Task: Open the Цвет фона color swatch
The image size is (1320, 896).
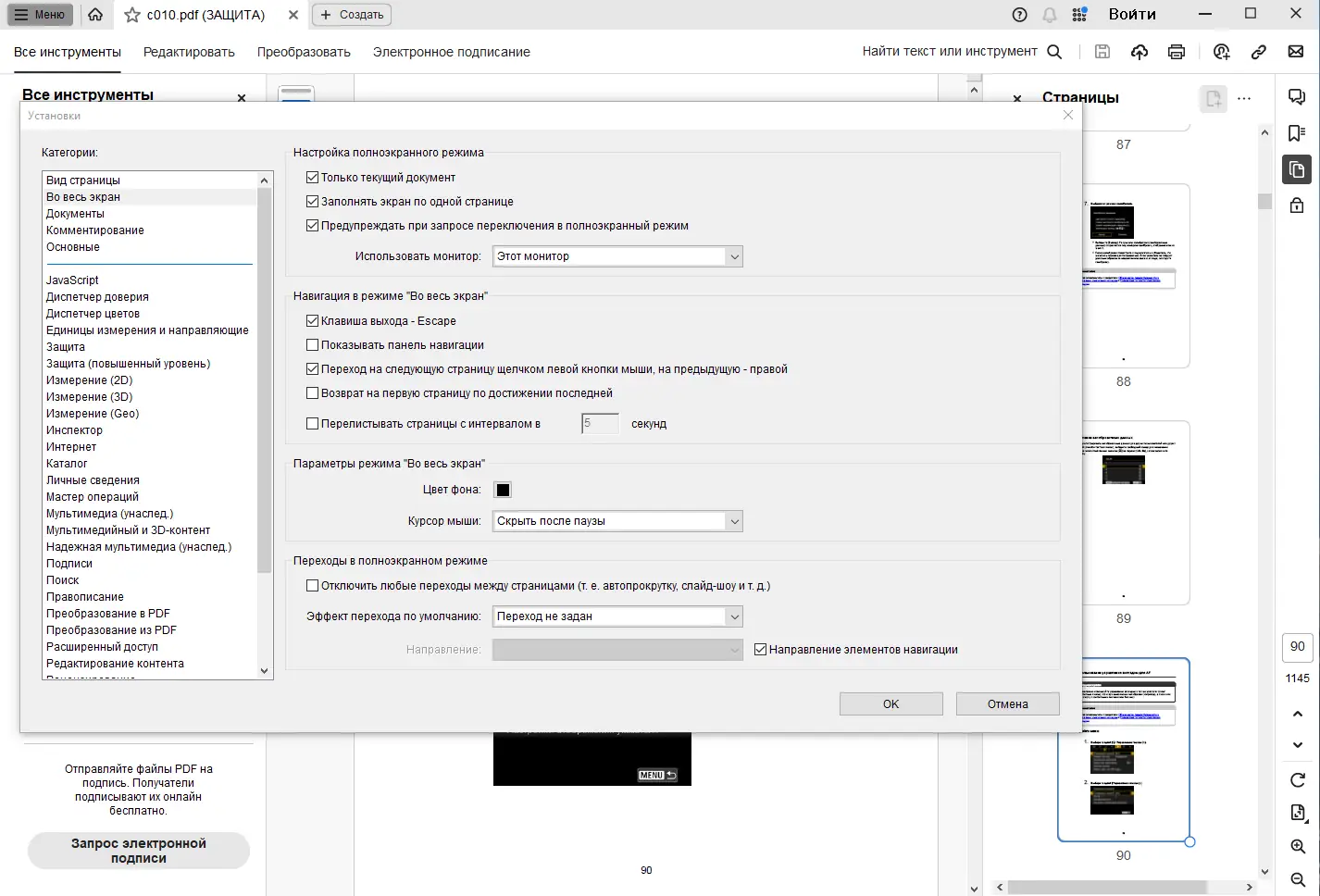Action: click(x=502, y=490)
